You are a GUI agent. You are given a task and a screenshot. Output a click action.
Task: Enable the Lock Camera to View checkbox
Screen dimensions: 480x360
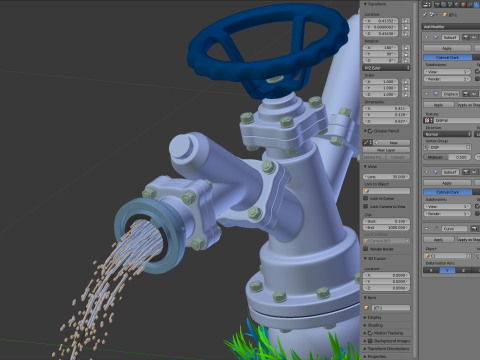[366, 206]
